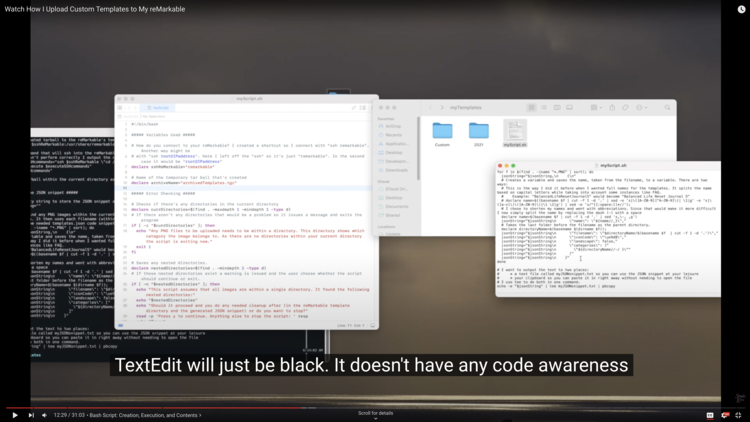750x422 pixels.
Task: Open the Finder group-by dropdown
Action: tap(596, 108)
